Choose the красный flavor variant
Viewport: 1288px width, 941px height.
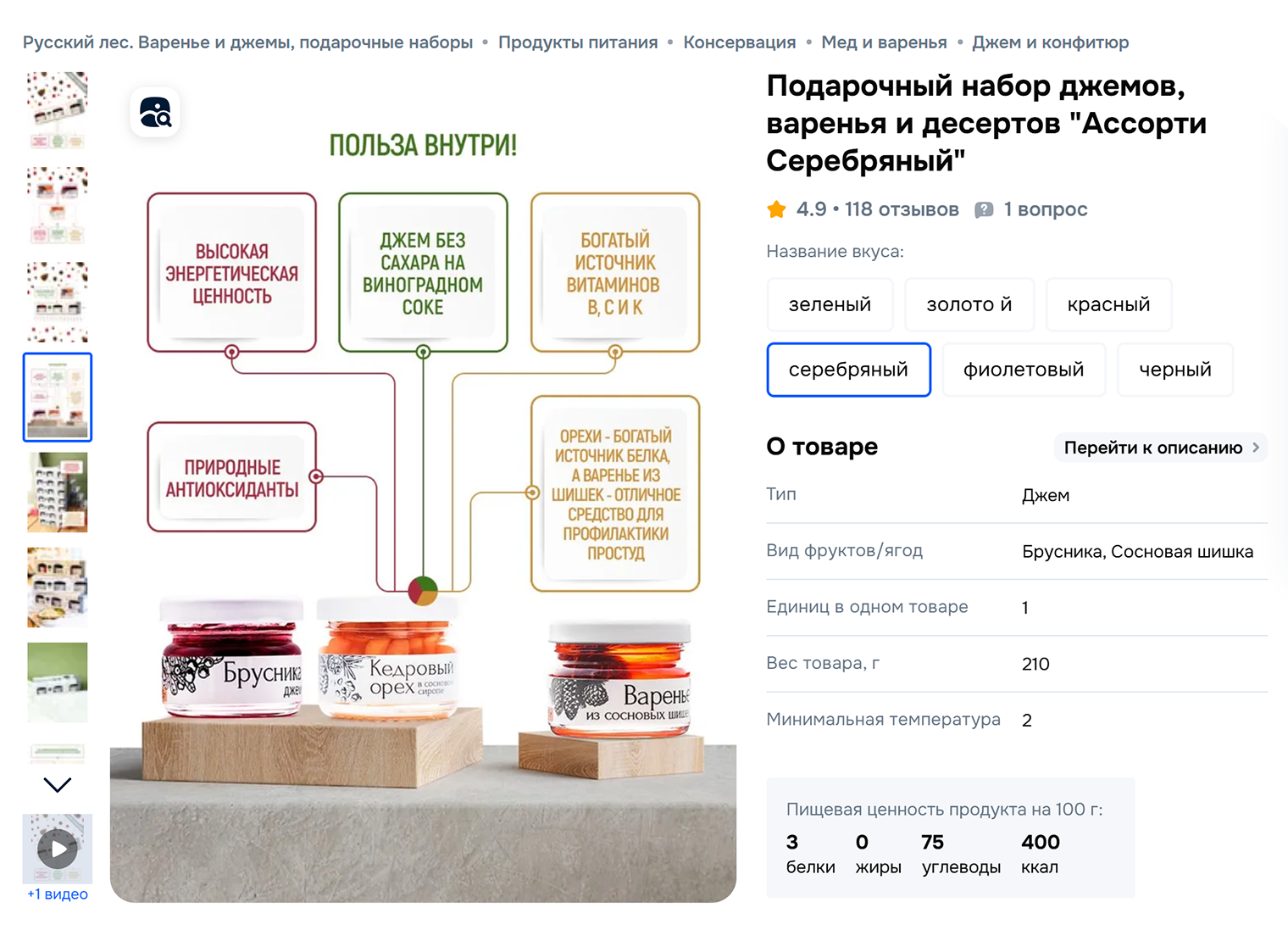click(1108, 304)
